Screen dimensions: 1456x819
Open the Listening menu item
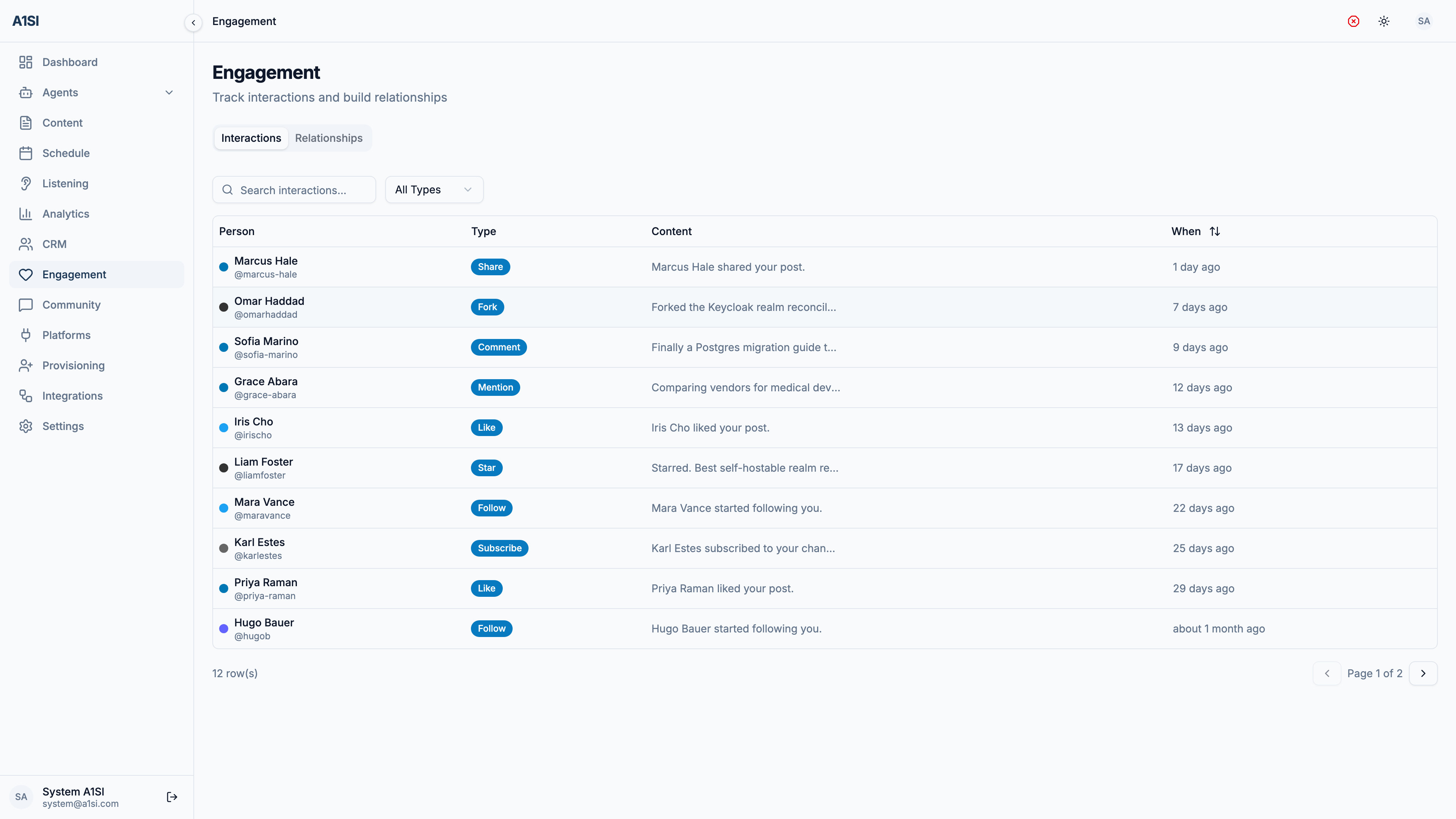pyautogui.click(x=97, y=184)
